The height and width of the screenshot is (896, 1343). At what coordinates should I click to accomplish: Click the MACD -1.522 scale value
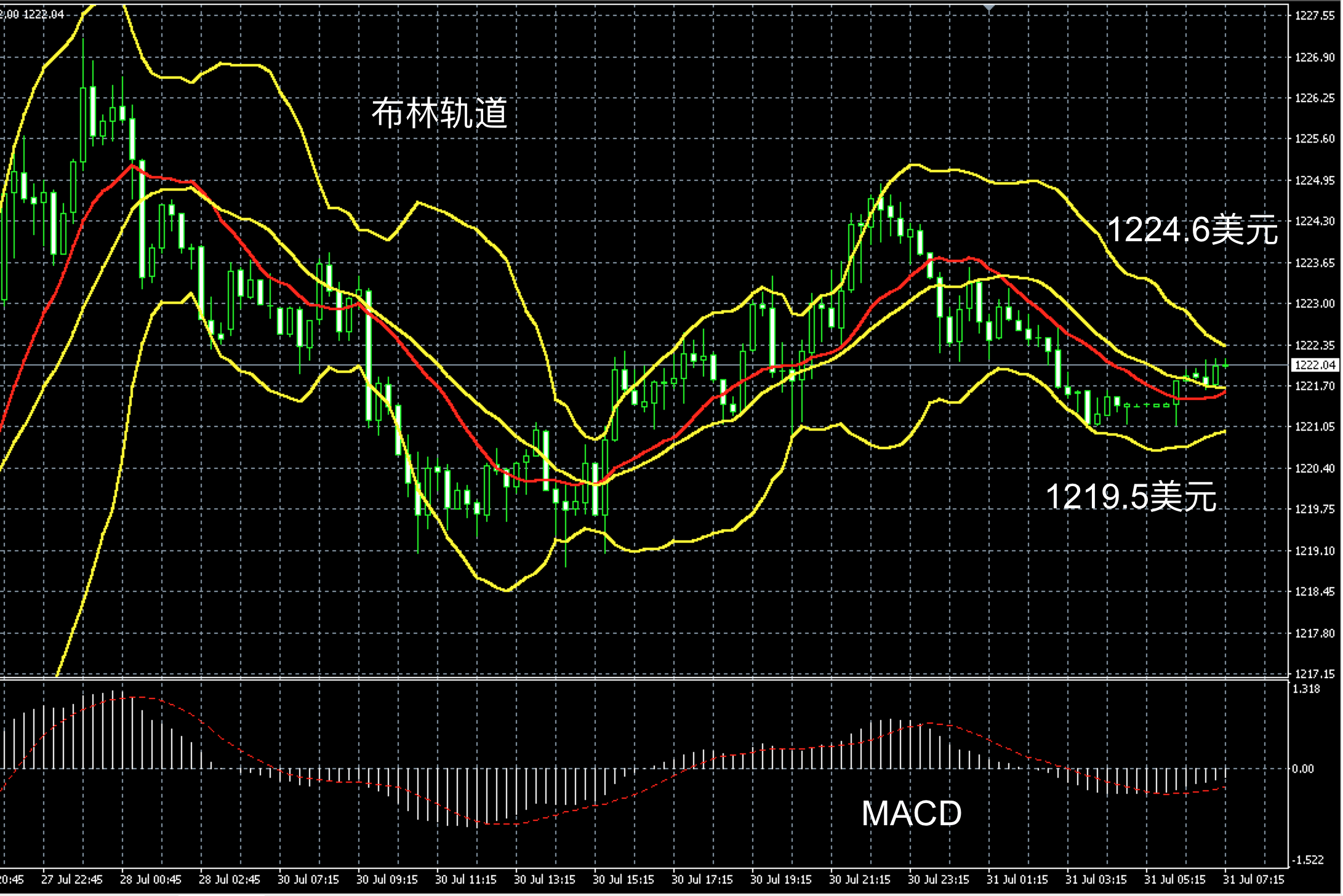(1308, 860)
